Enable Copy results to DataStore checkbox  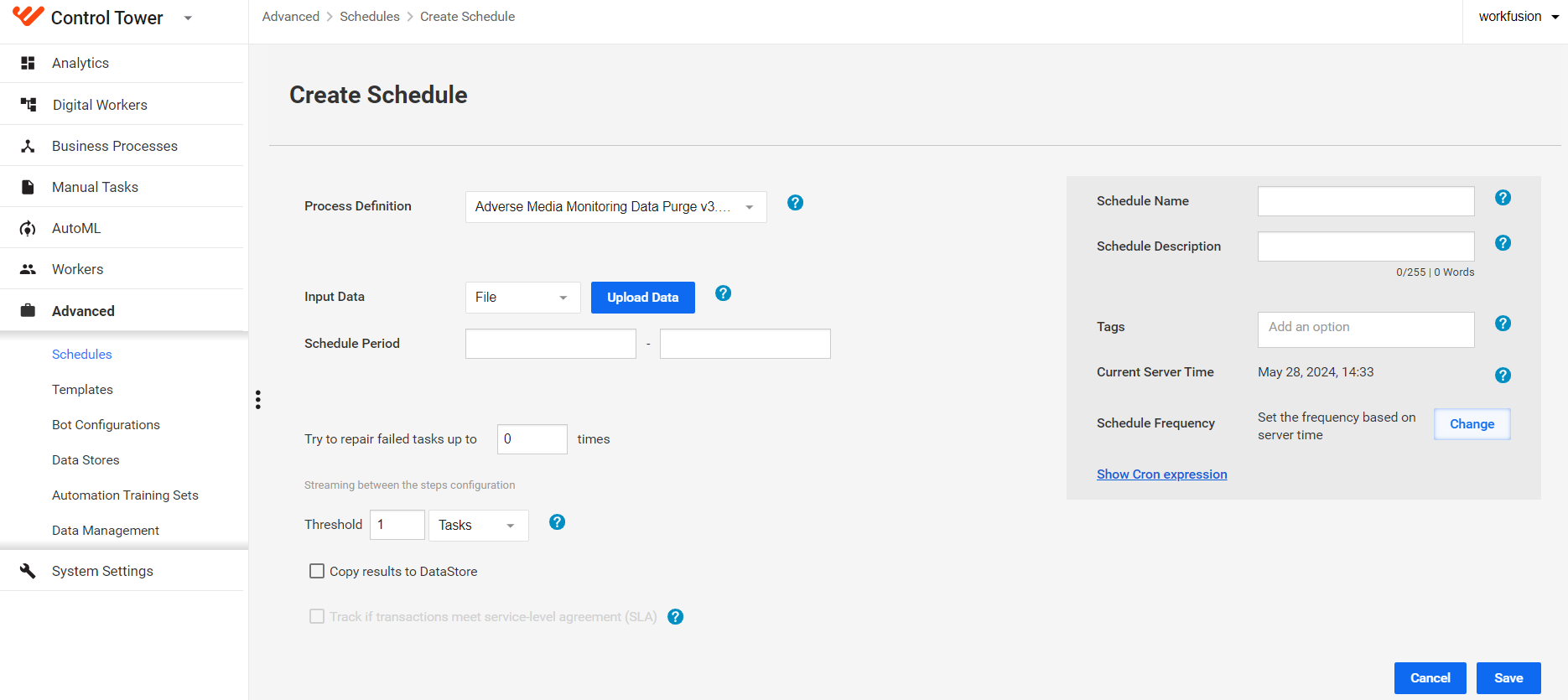[317, 571]
